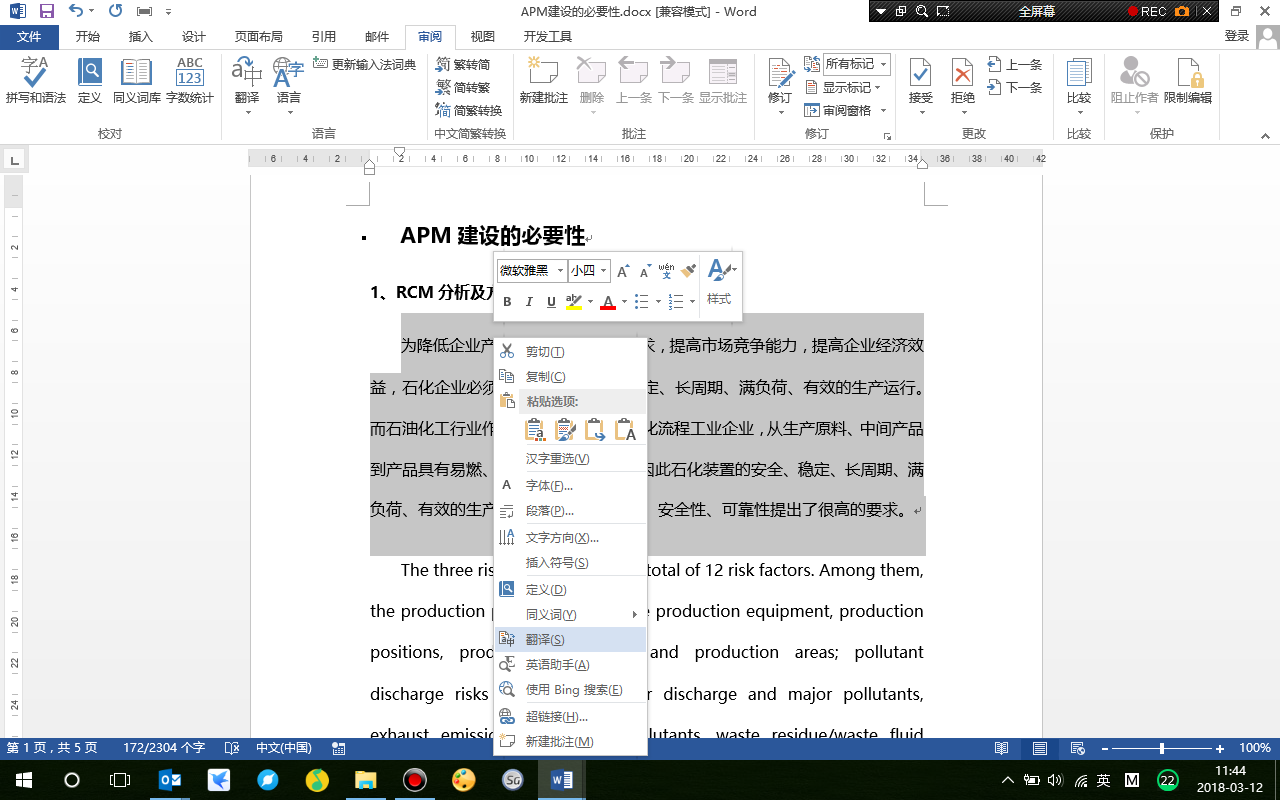1280x800 pixels.
Task: Click word count 172/2304 in status bar
Action: click(164, 748)
